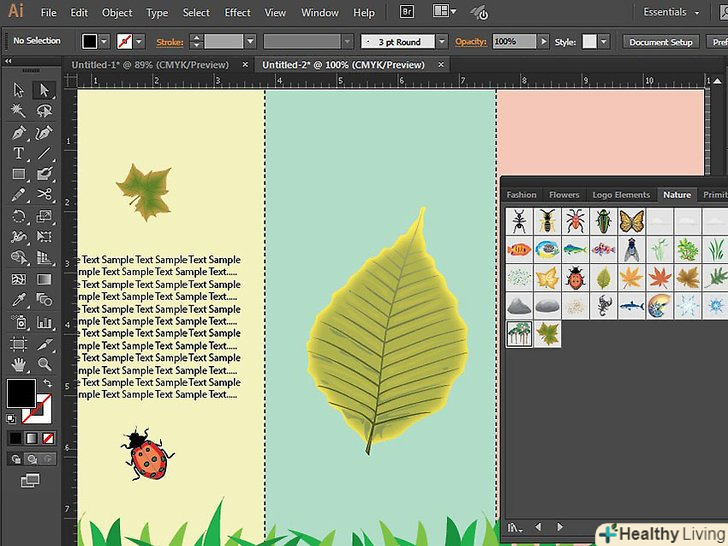Viewport: 728px width, 546px height.
Task: Open Adobe Bridge via Br icon
Action: pyautogui.click(x=407, y=13)
